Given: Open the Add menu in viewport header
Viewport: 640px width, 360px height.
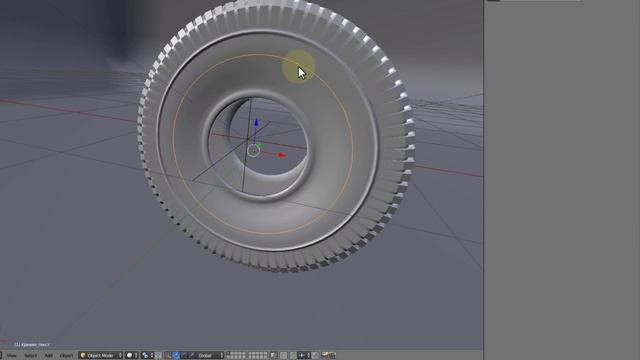Looking at the screenshot, I should click(x=48, y=356).
